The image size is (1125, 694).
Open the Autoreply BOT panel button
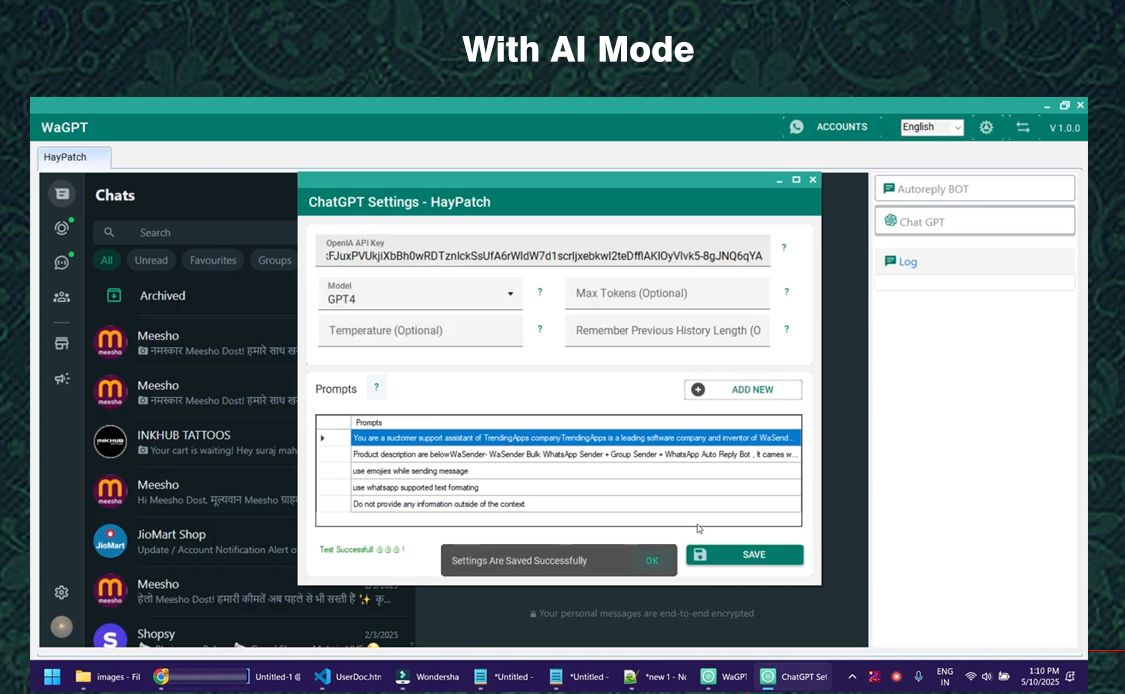click(975, 189)
